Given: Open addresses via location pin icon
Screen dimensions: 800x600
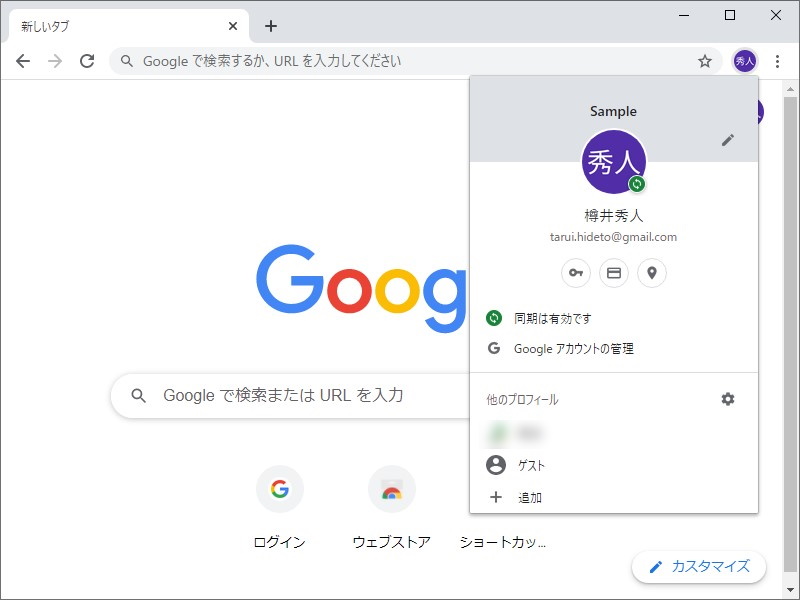Looking at the screenshot, I should tap(652, 273).
